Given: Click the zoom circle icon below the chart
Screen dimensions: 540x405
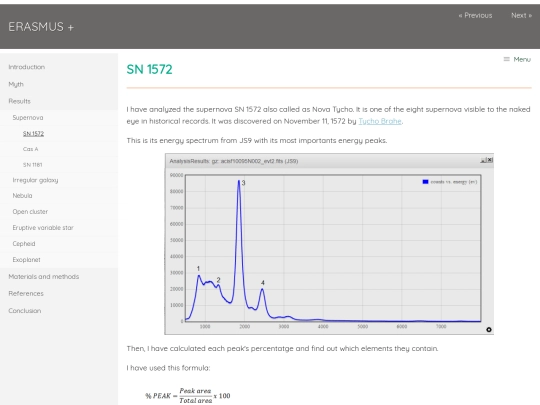Looking at the screenshot, I should [489, 330].
